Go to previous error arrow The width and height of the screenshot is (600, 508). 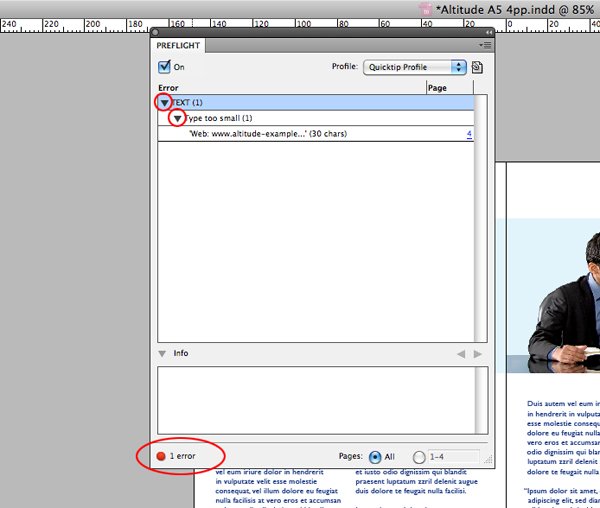pyautogui.click(x=461, y=354)
